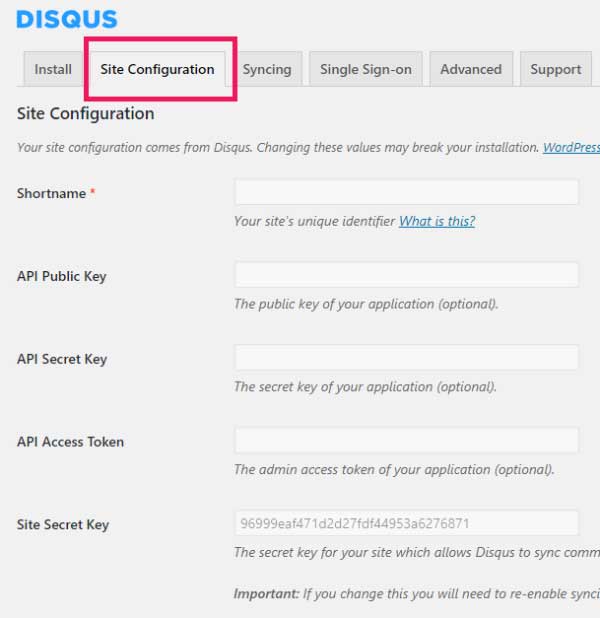Open the 'What is this?' link

[437, 221]
